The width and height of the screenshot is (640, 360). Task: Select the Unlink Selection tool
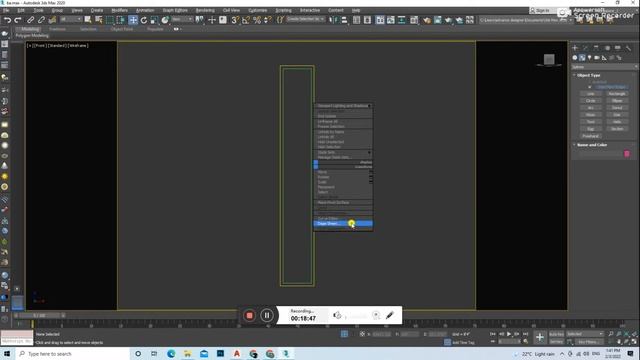pos(41,20)
